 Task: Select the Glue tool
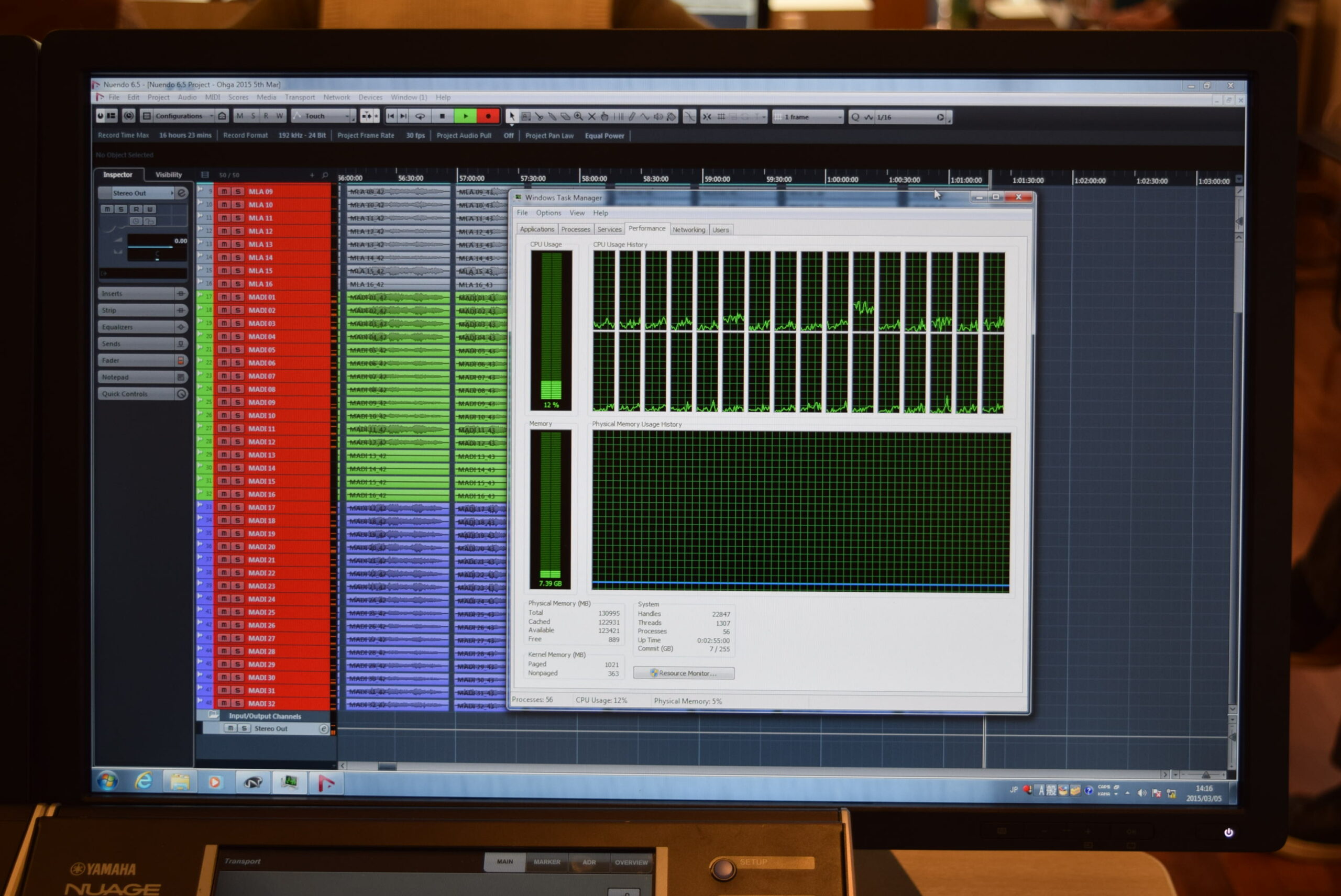tap(552, 117)
